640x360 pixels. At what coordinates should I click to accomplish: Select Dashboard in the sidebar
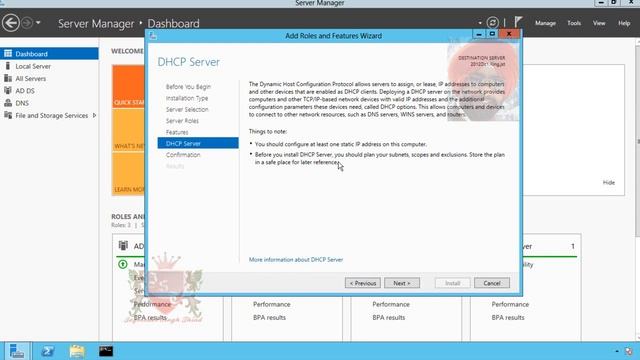click(49, 54)
